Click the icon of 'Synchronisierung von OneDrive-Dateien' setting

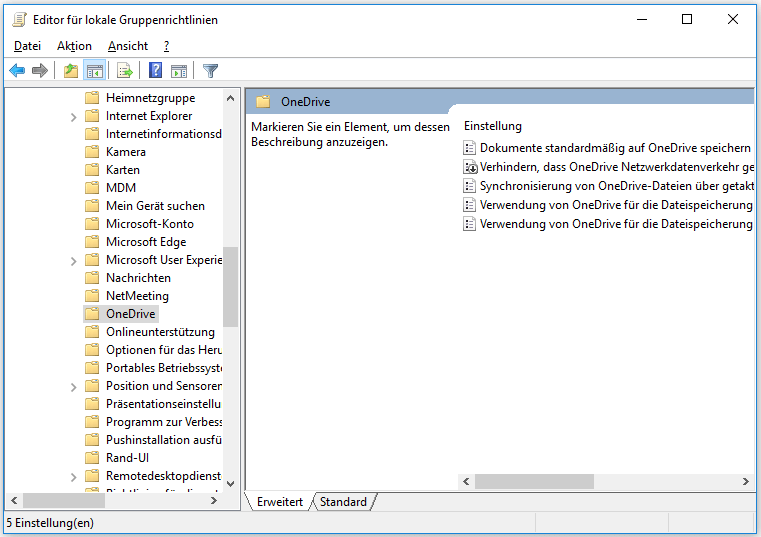469,186
